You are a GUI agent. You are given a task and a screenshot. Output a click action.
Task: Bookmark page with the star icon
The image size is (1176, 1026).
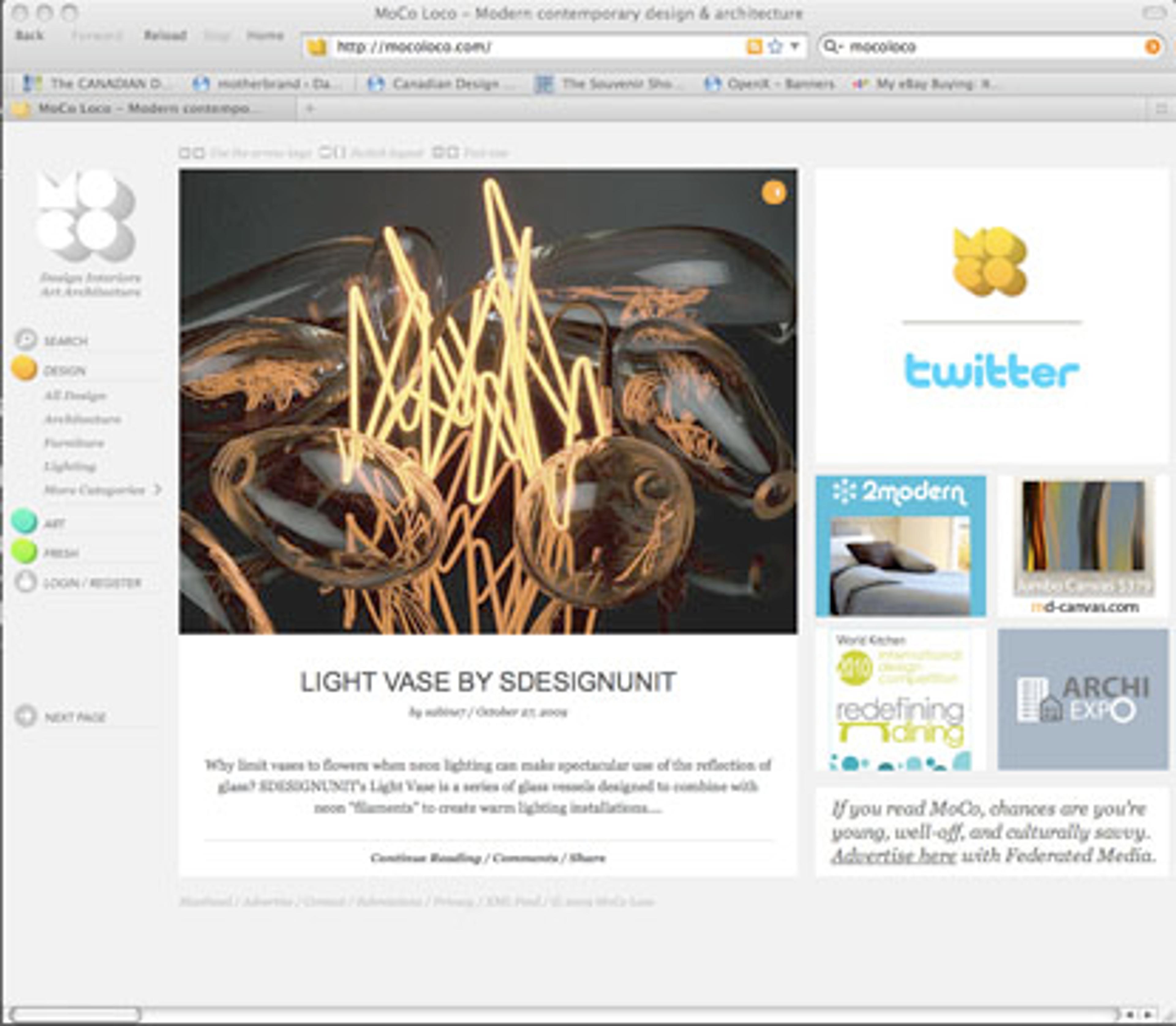(775, 46)
